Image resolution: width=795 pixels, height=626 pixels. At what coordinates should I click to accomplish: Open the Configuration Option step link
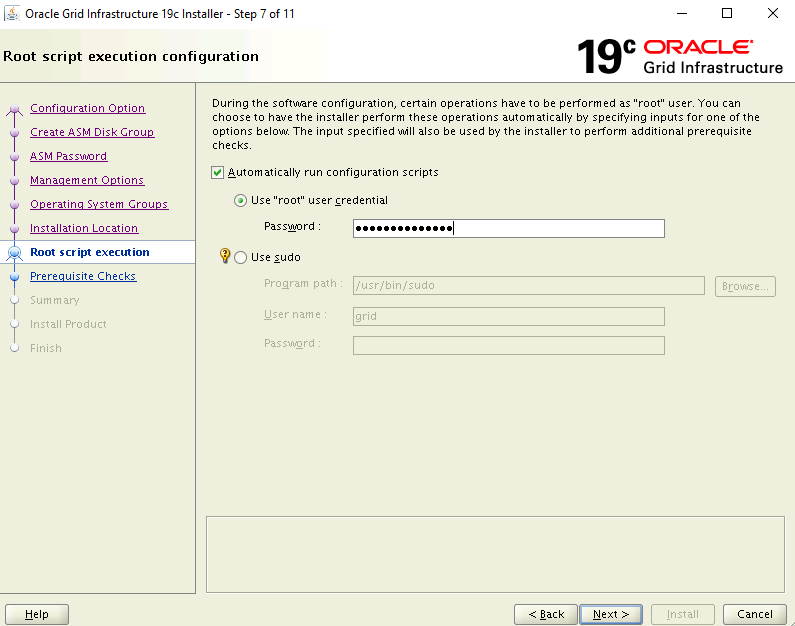pos(88,108)
